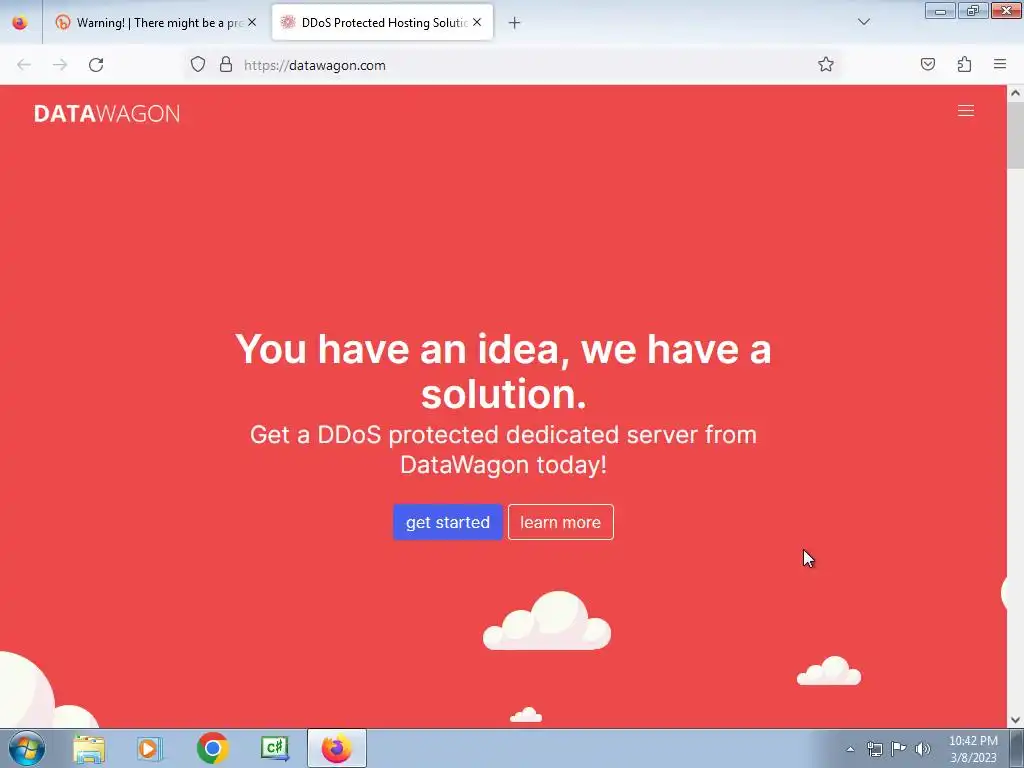Screen dimensions: 1024x768
Task: Click the get started button
Action: tap(448, 522)
